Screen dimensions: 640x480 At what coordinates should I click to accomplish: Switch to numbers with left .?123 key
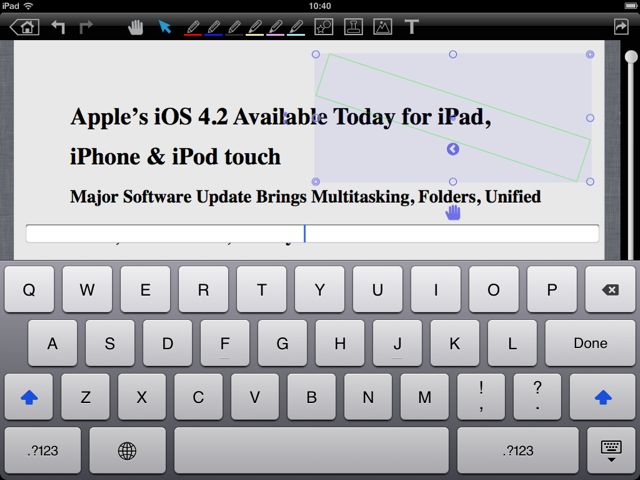(x=43, y=451)
